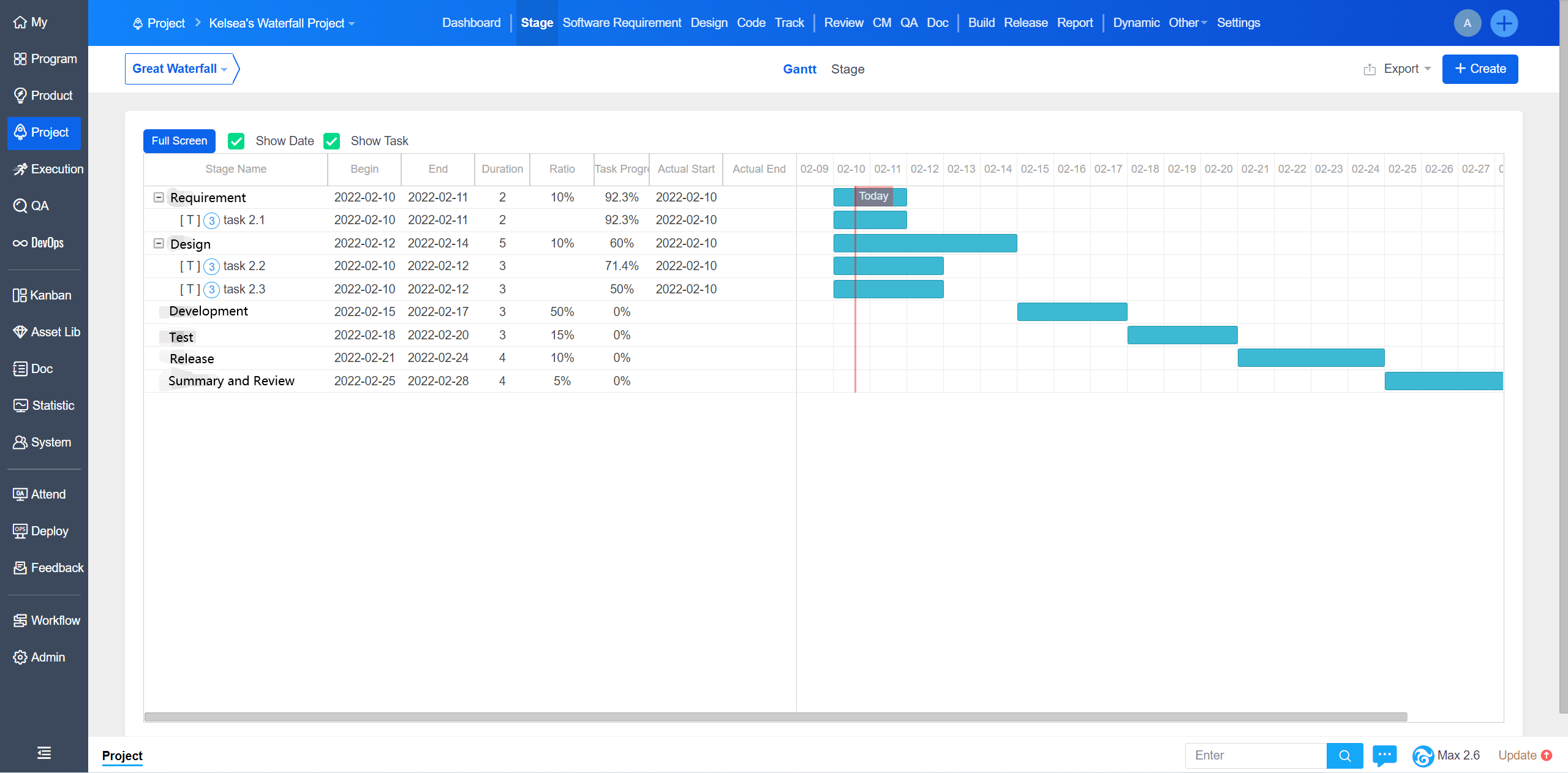Open the DevOps infinity icon
This screenshot has width=1568, height=773.
20,243
